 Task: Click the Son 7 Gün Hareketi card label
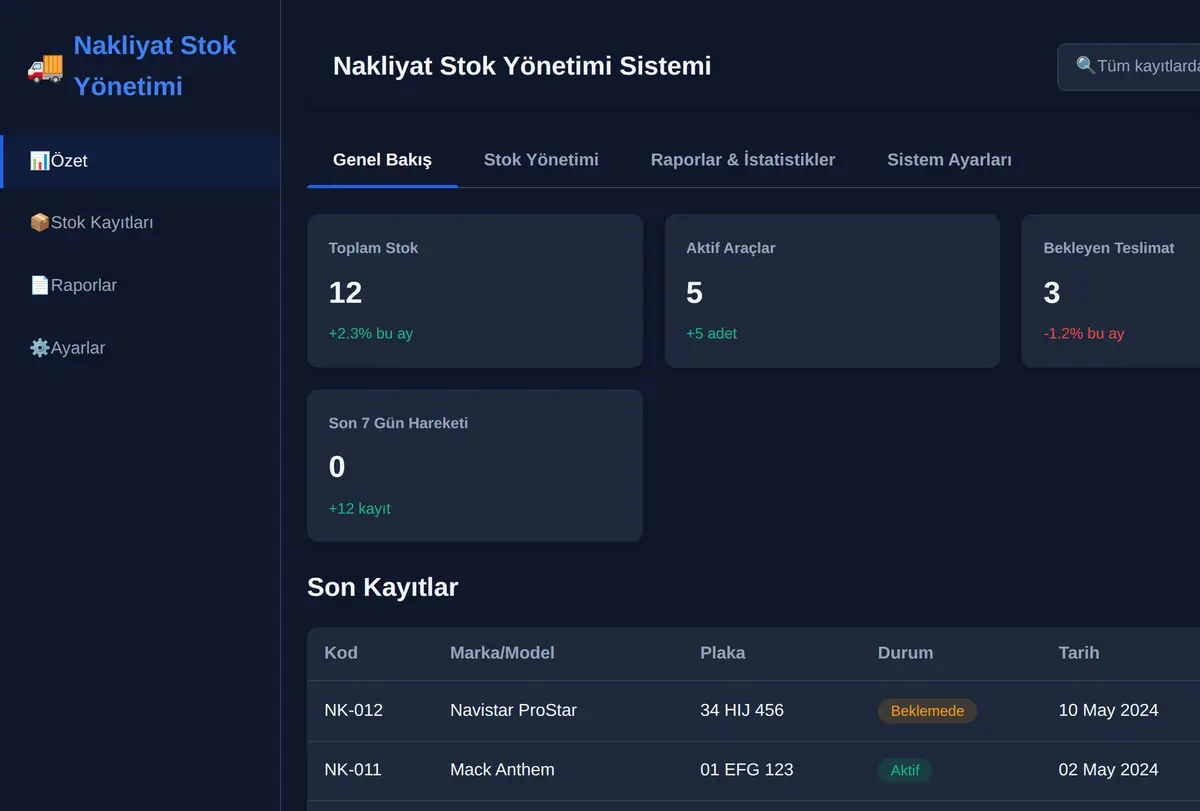tap(398, 423)
